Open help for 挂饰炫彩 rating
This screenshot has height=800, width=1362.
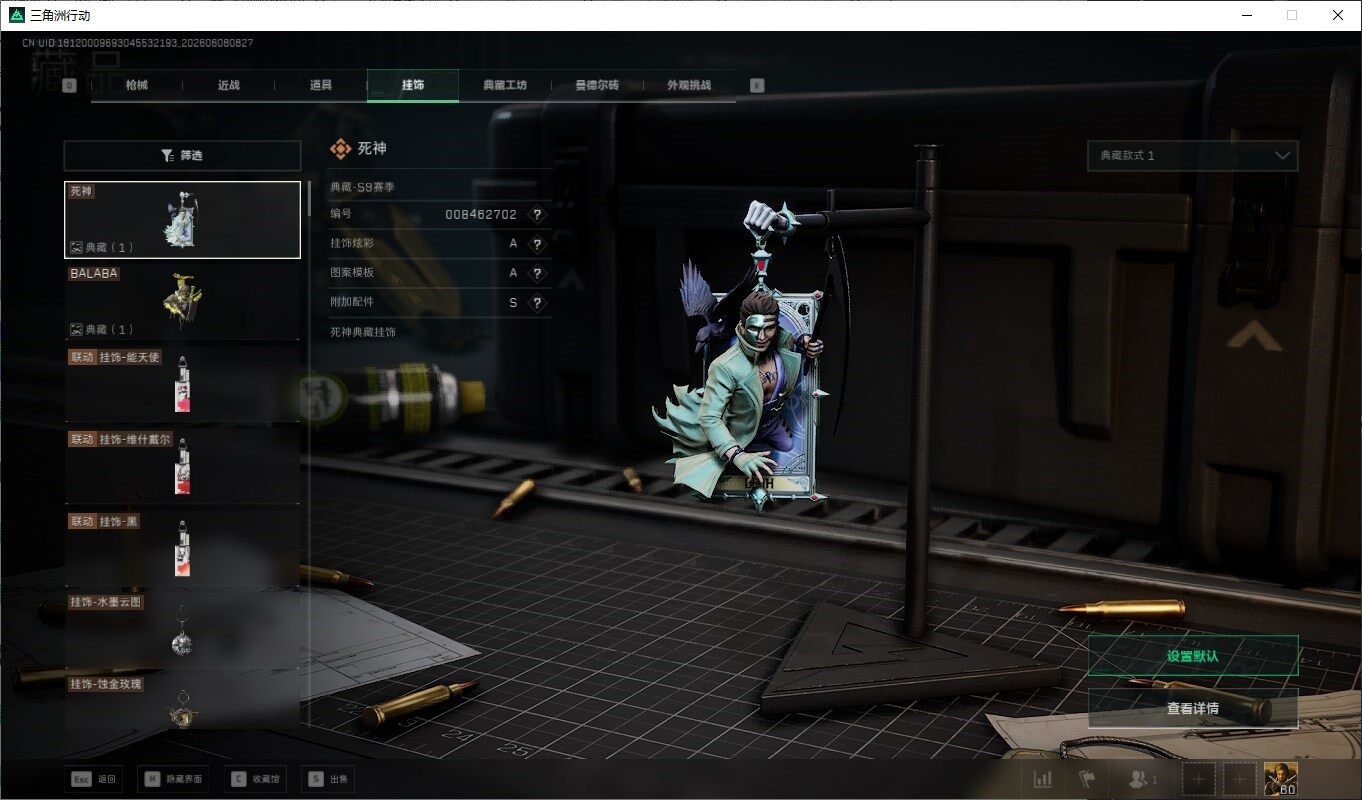click(x=537, y=244)
